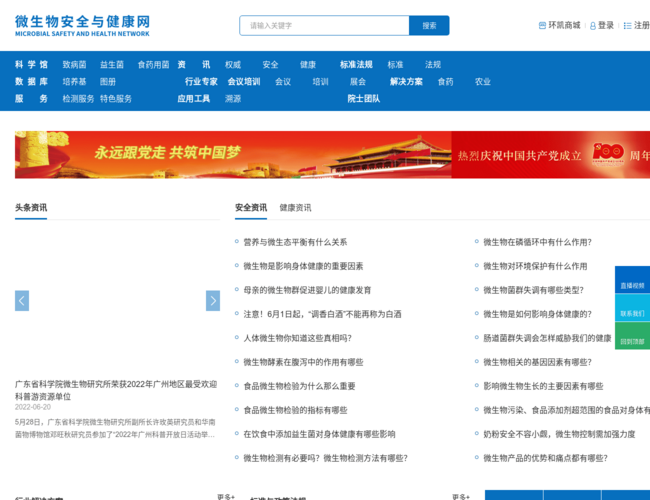This screenshot has height=500, width=650.
Task: Click the 请输入关键字 search field
Action: pyautogui.click(x=324, y=26)
